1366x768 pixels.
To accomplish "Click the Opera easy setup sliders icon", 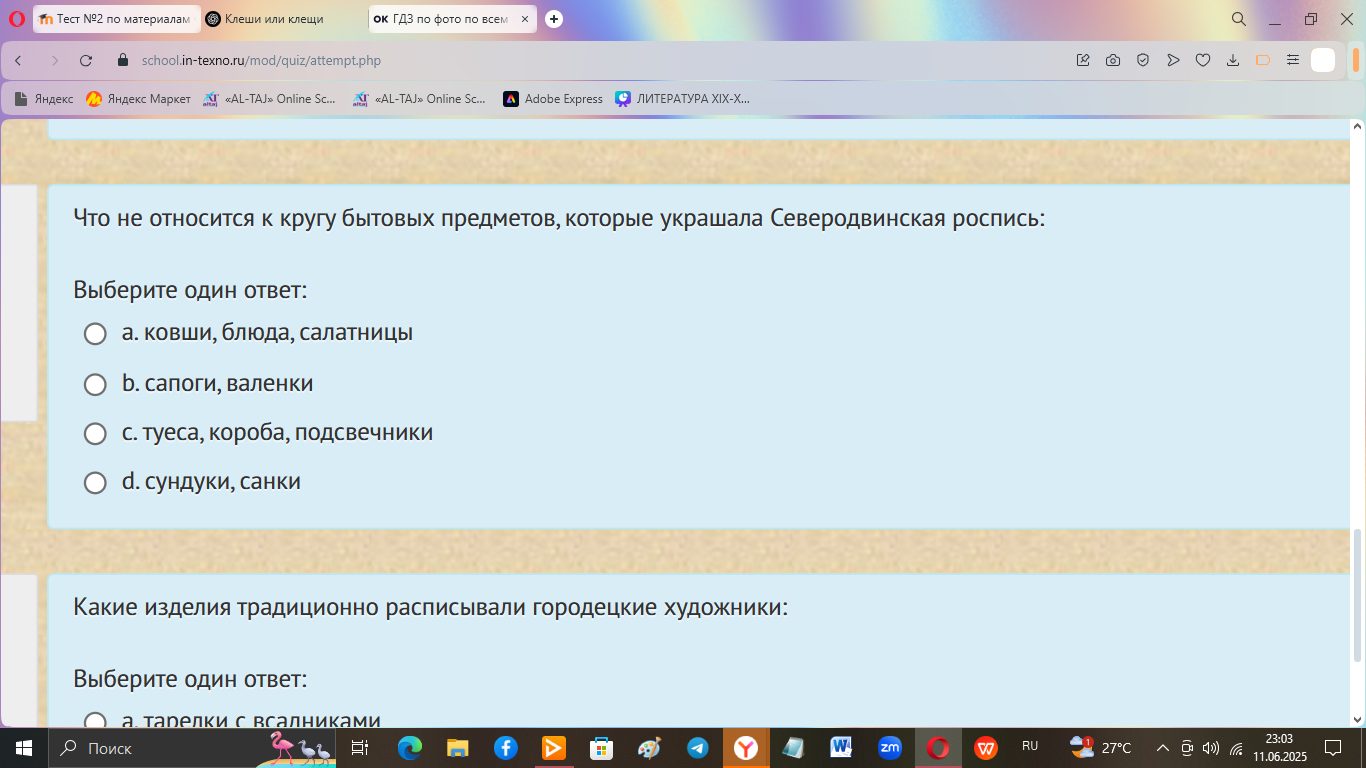I will click(x=1293, y=60).
